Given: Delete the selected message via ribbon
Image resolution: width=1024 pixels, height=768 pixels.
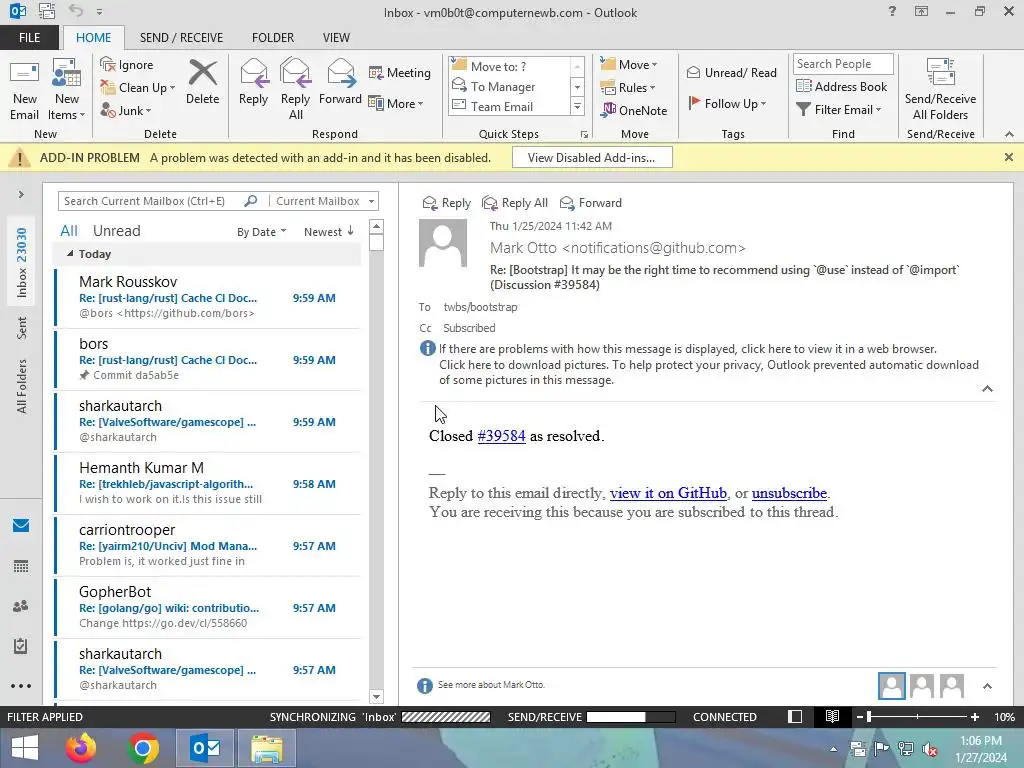Looking at the screenshot, I should click(x=202, y=82).
